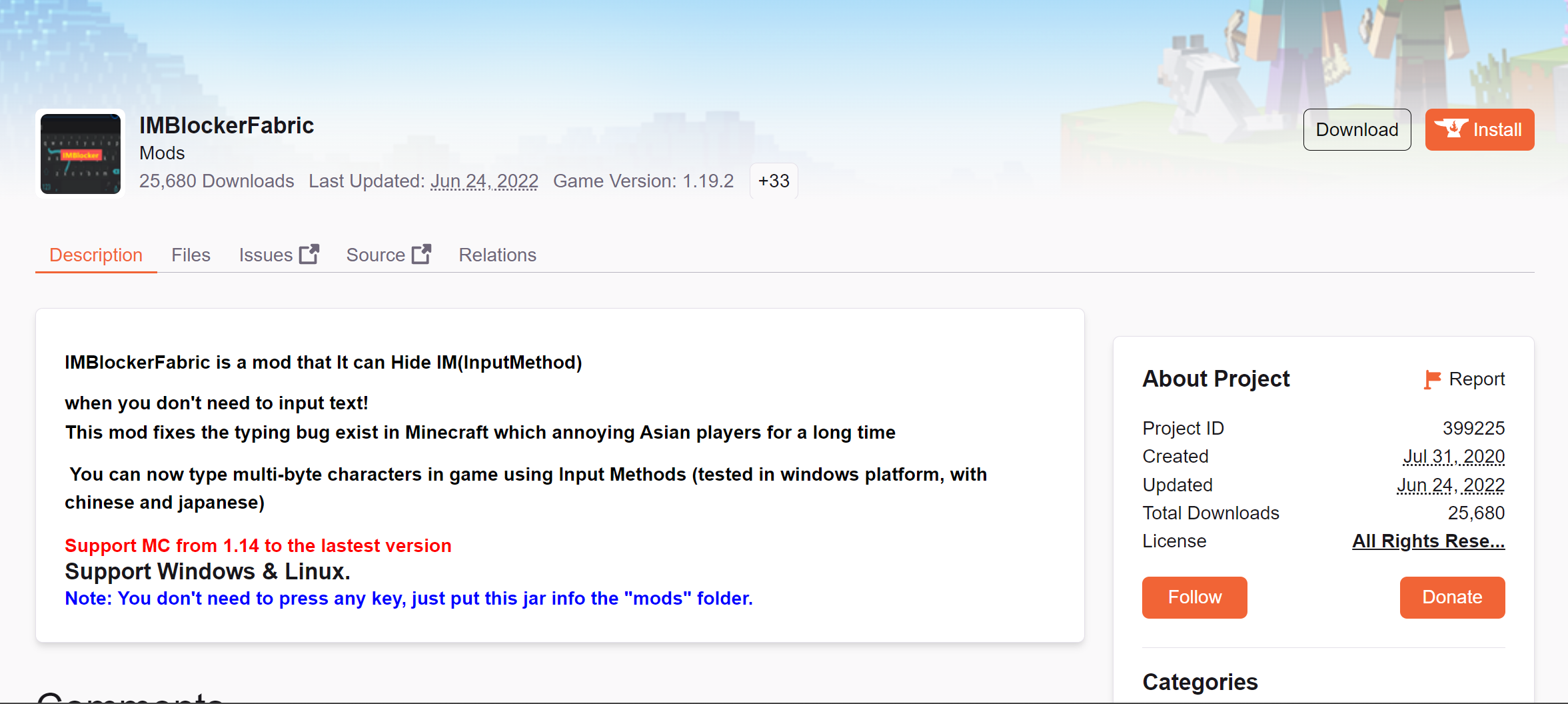
Task: Click the Game Version: 1.19.2 text
Action: [x=643, y=181]
